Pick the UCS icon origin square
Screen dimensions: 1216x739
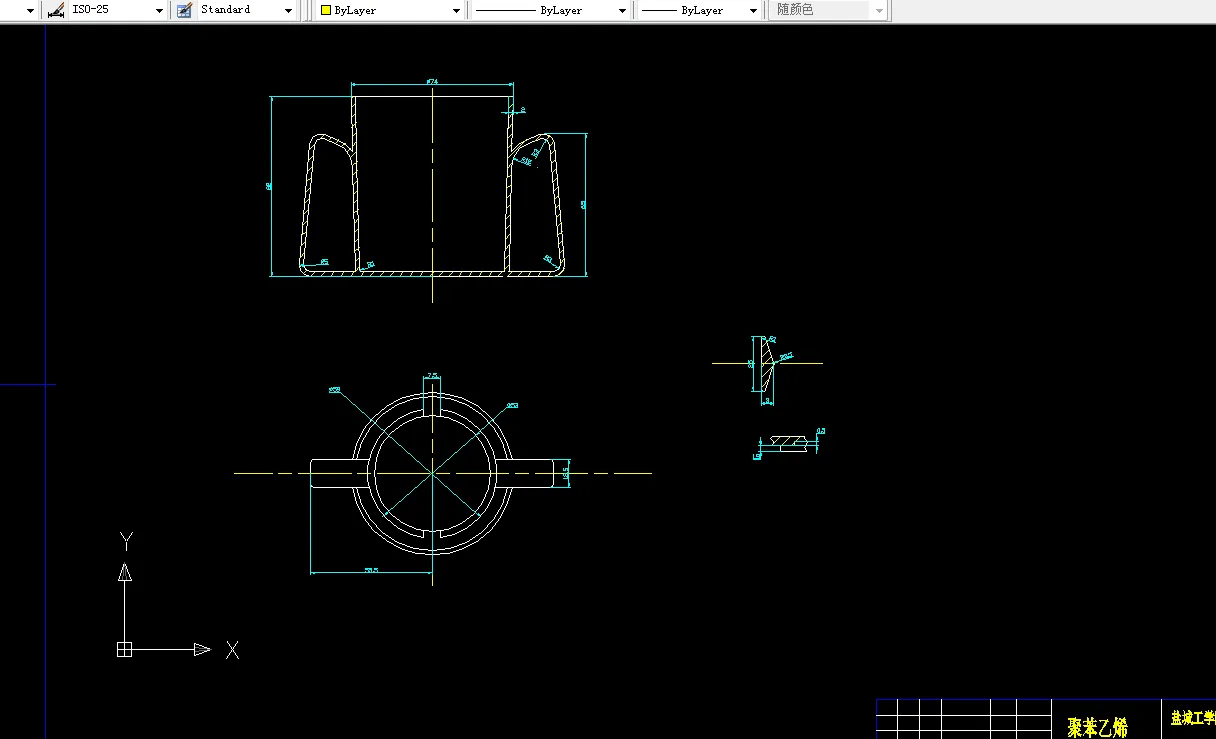(124, 649)
